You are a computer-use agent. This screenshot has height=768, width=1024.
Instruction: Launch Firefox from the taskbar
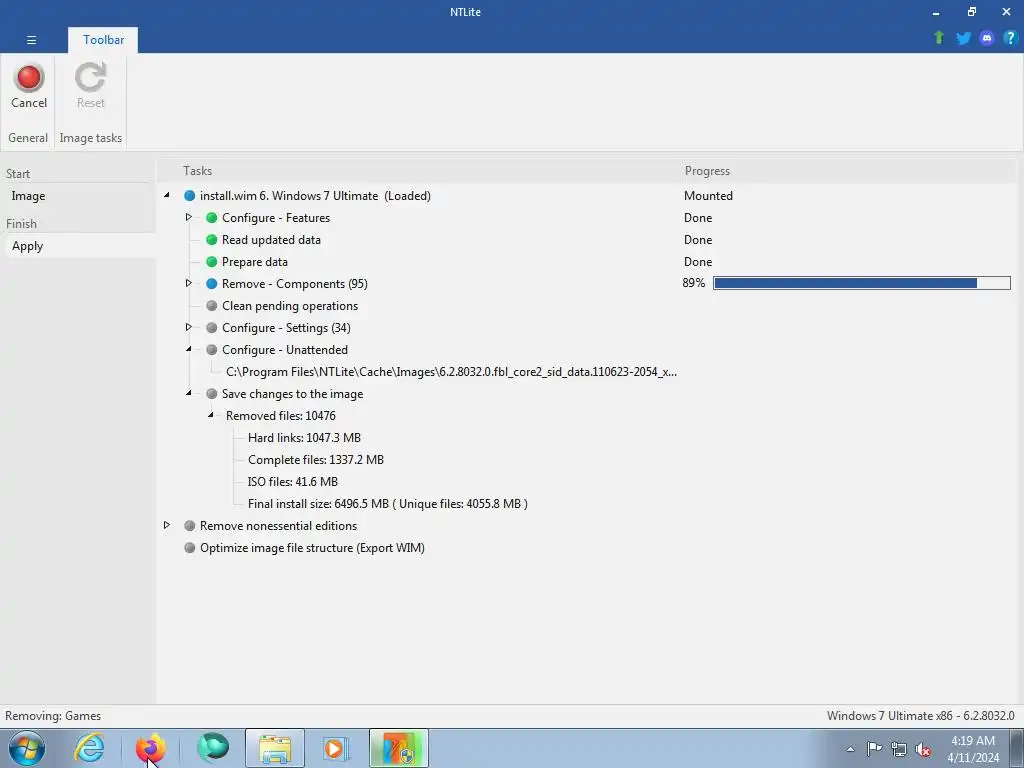pyautogui.click(x=150, y=748)
